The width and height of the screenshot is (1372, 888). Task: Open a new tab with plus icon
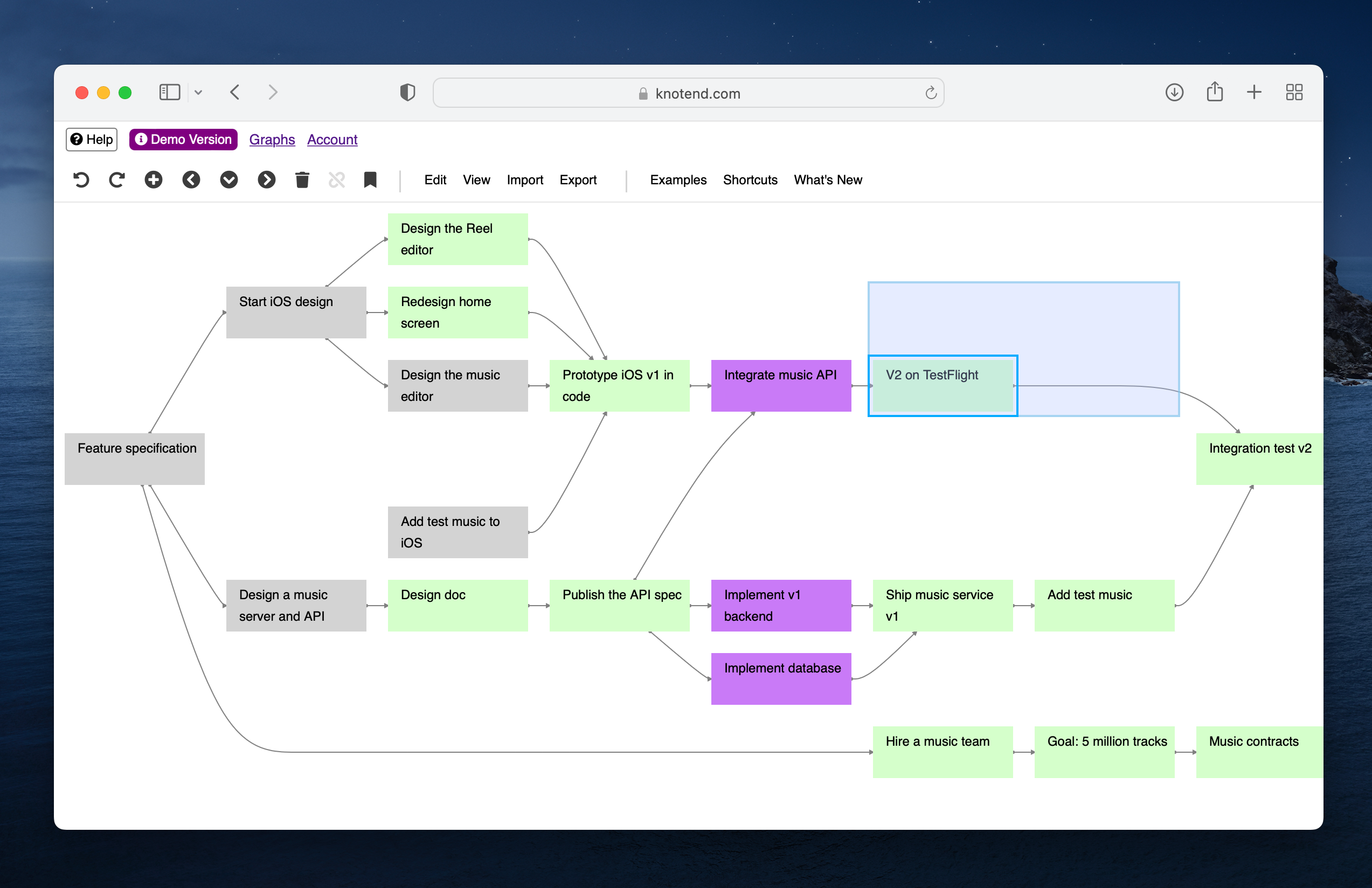(1255, 92)
